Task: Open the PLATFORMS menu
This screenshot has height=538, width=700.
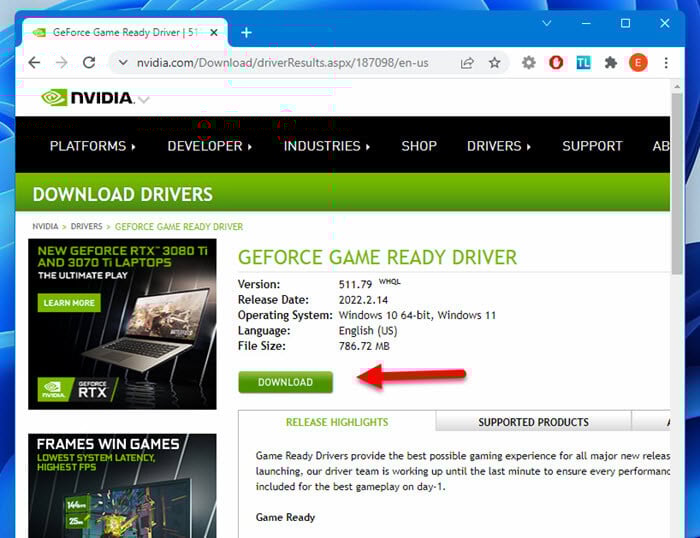Action: pyautogui.click(x=92, y=146)
